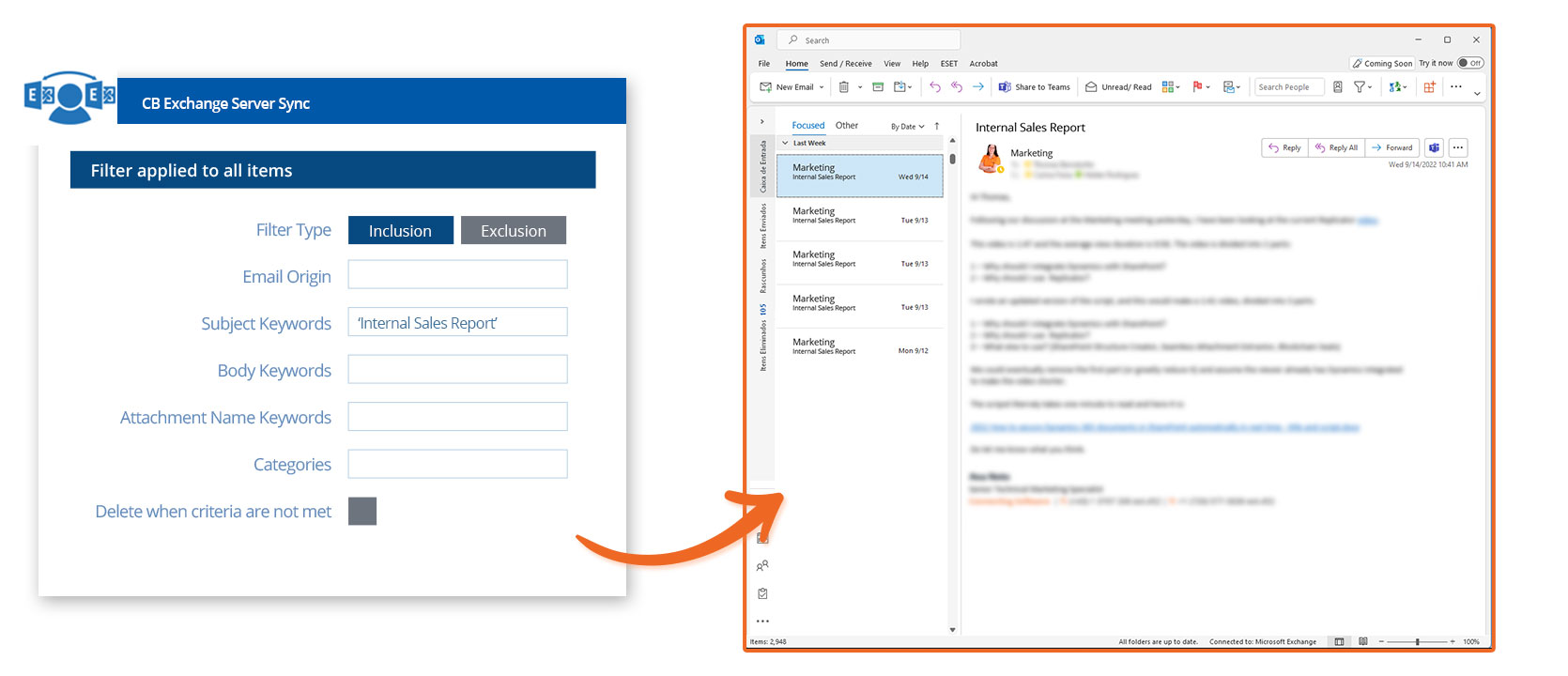The height and width of the screenshot is (676, 1568).
Task: Click the Forward arrow icon in the ribbon
Action: [977, 87]
